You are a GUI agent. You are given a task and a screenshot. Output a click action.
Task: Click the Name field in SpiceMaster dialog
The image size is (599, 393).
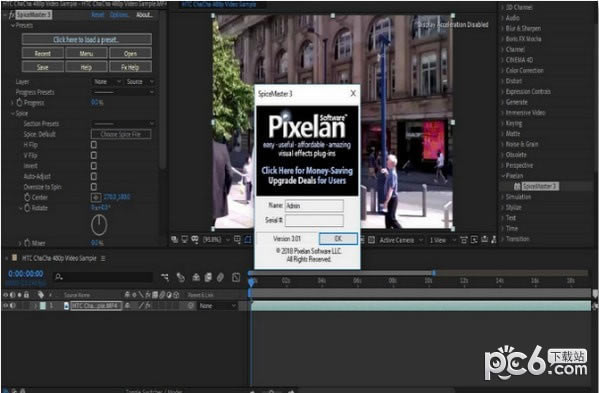point(314,205)
